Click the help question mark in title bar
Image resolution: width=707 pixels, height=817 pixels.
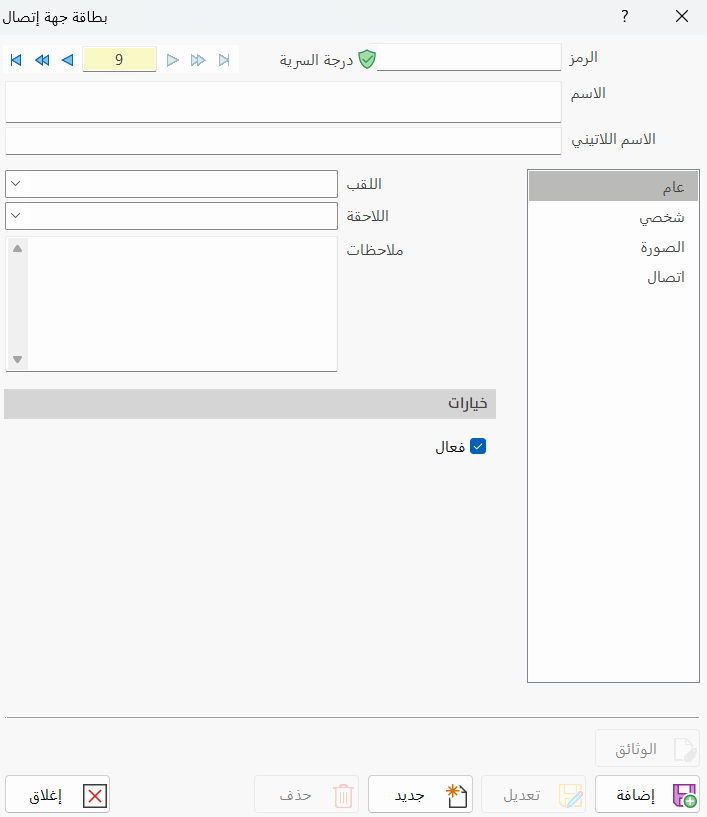625,16
